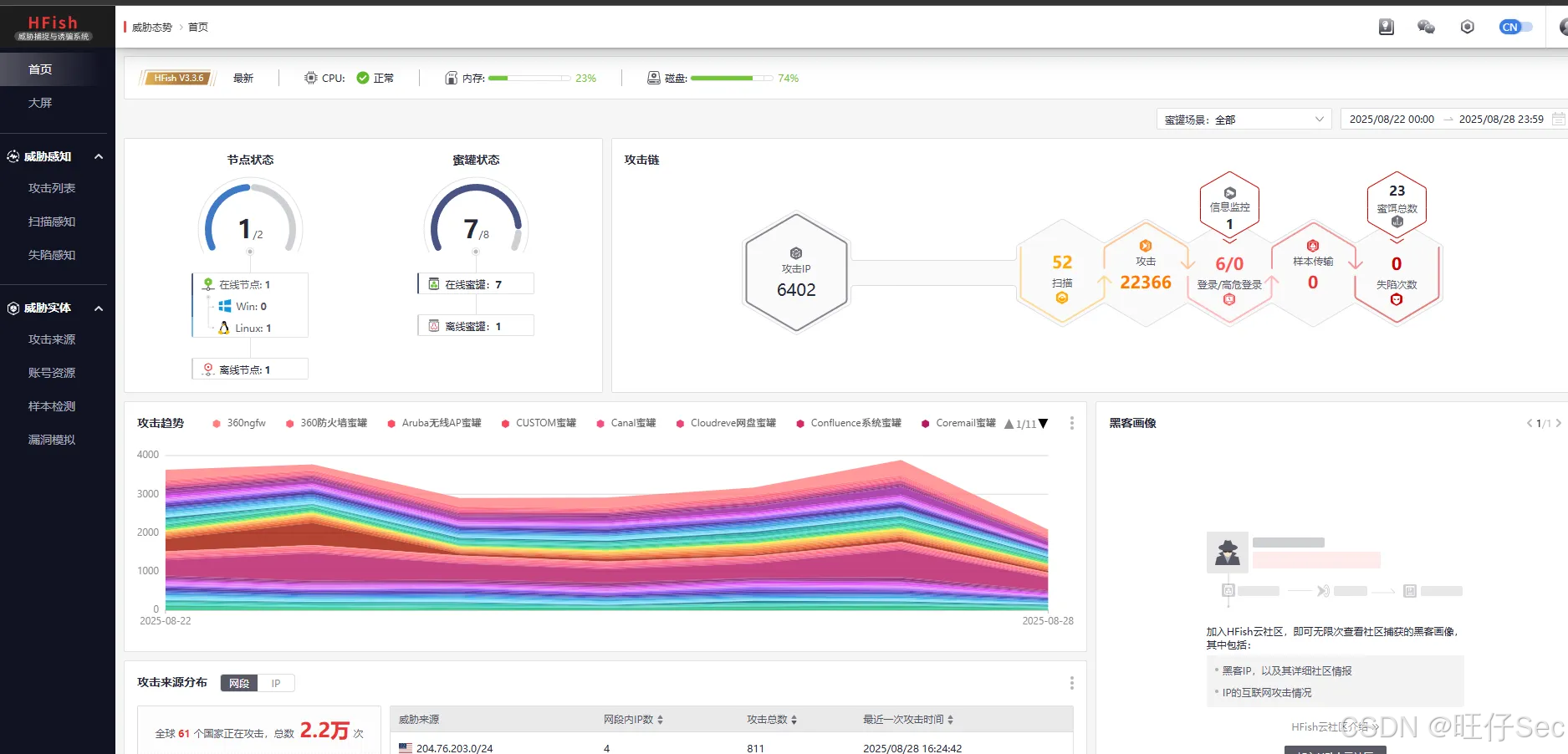Click the date range start field
1568x754 pixels.
(1392, 119)
